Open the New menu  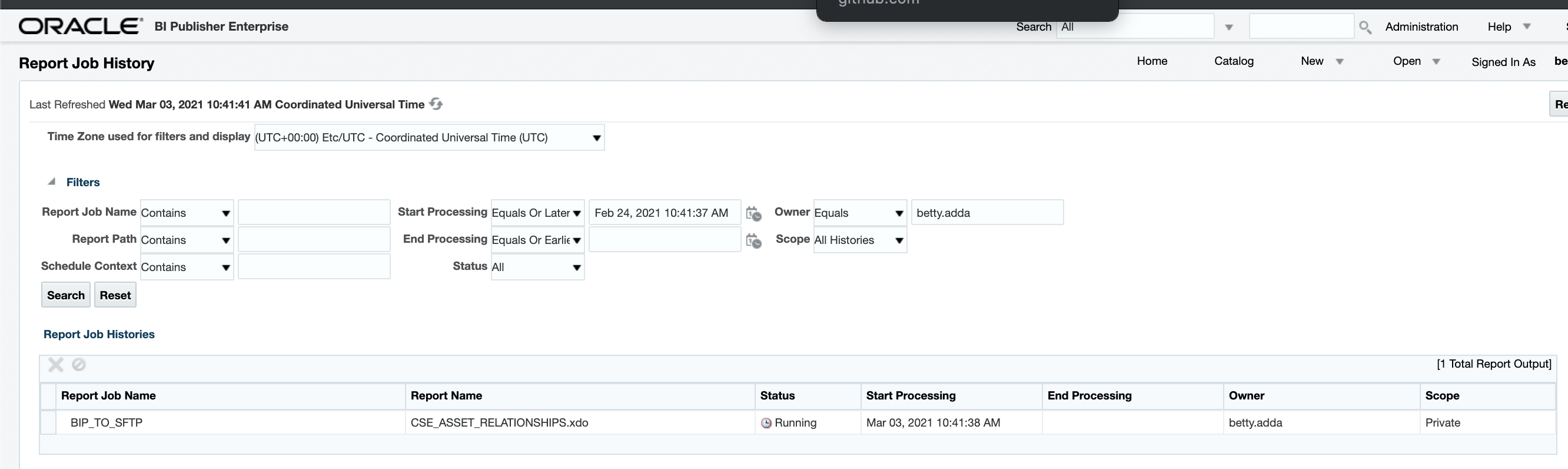pyautogui.click(x=1321, y=61)
